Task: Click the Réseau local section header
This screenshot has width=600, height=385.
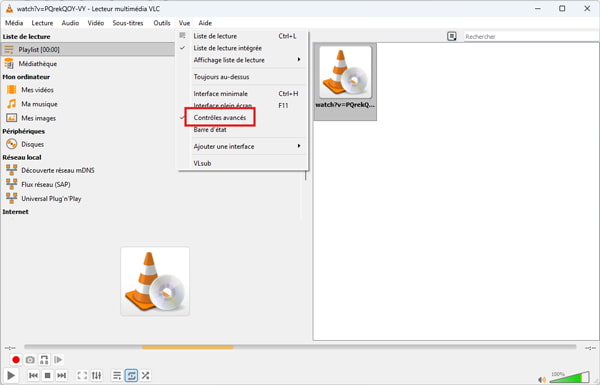Action: coord(22,157)
